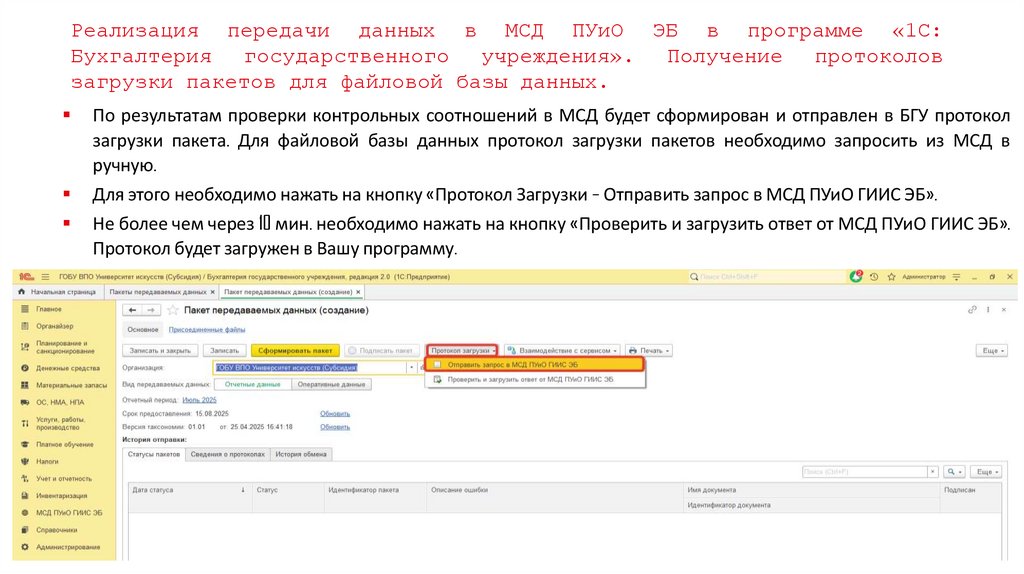
Task: Open the main menu hamburger icon
Action: click(x=45, y=277)
